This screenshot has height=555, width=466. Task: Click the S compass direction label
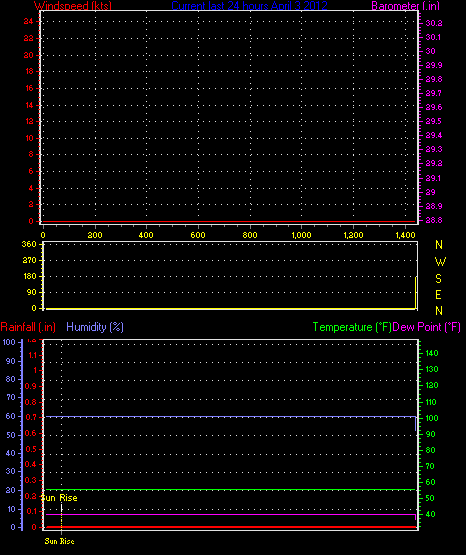438,279
